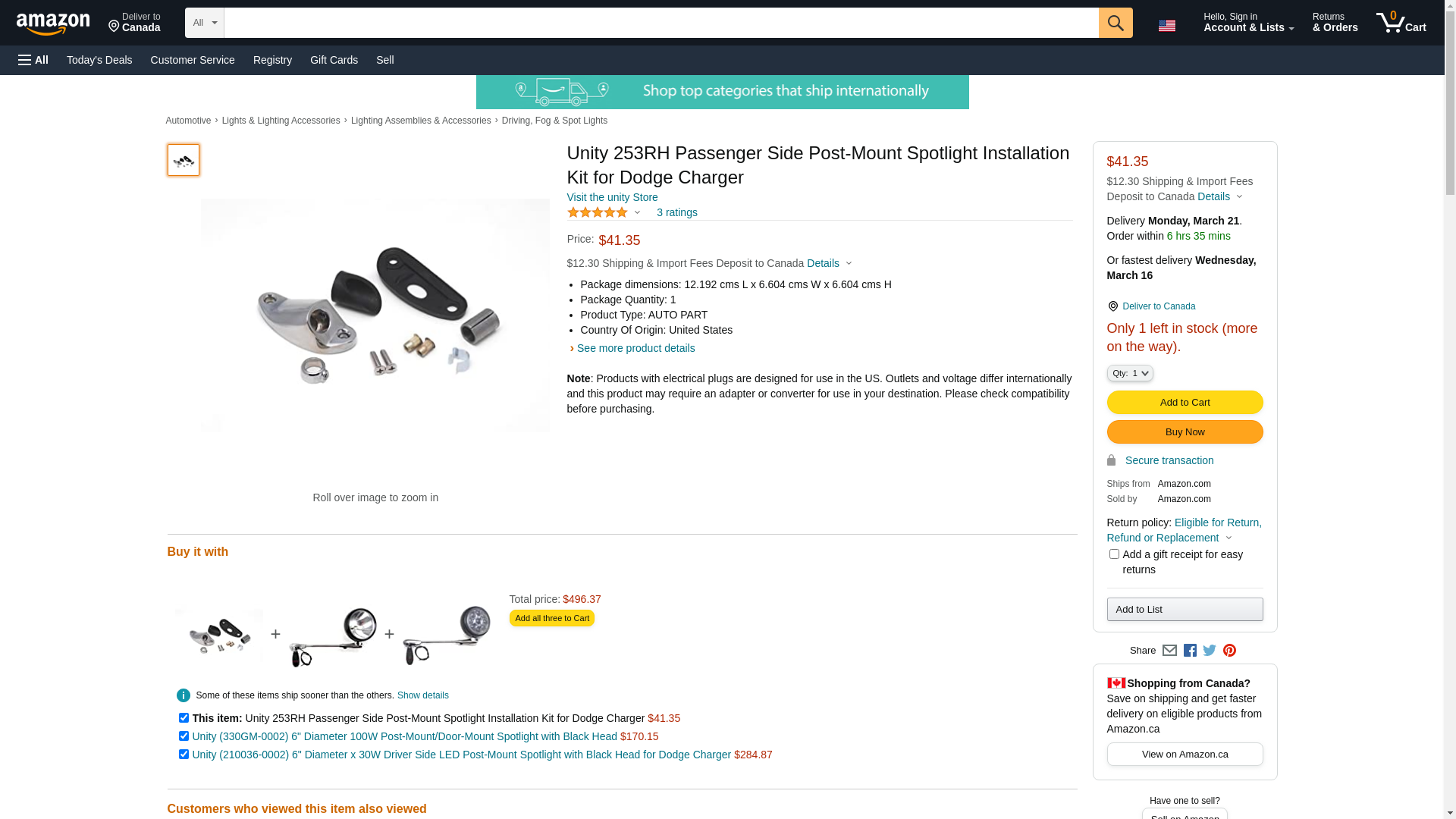Open Today's Deals in the nav bar
Viewport: 1456px width, 819px height.
tap(99, 60)
